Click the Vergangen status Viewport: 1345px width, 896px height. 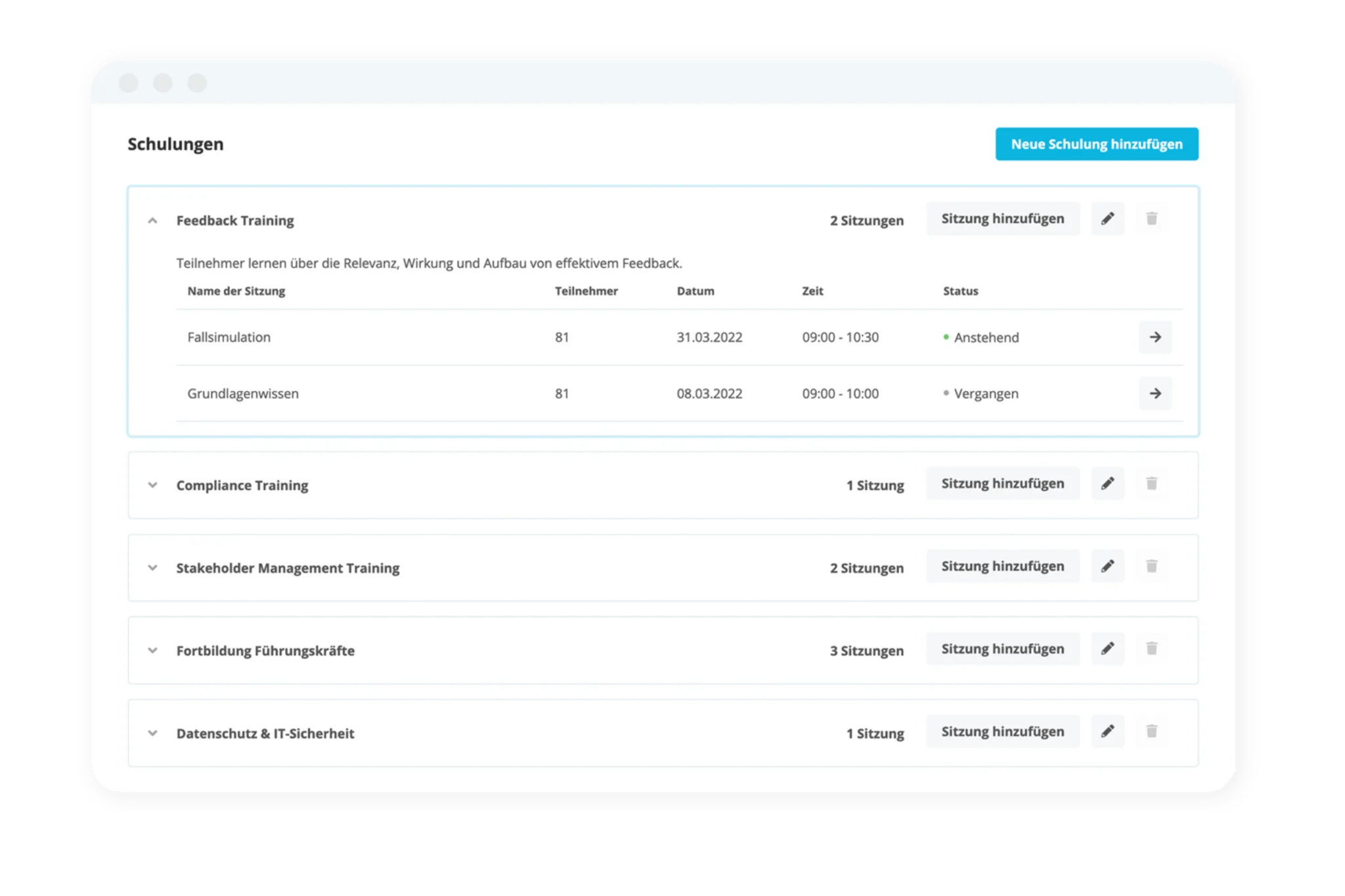(981, 394)
